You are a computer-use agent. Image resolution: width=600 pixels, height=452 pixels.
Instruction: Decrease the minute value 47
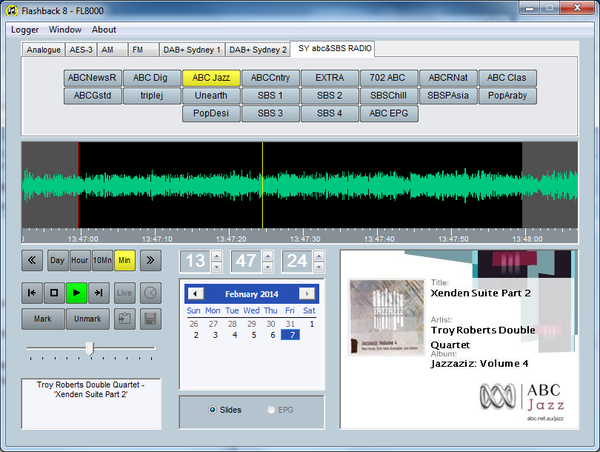pyautogui.click(x=267, y=266)
